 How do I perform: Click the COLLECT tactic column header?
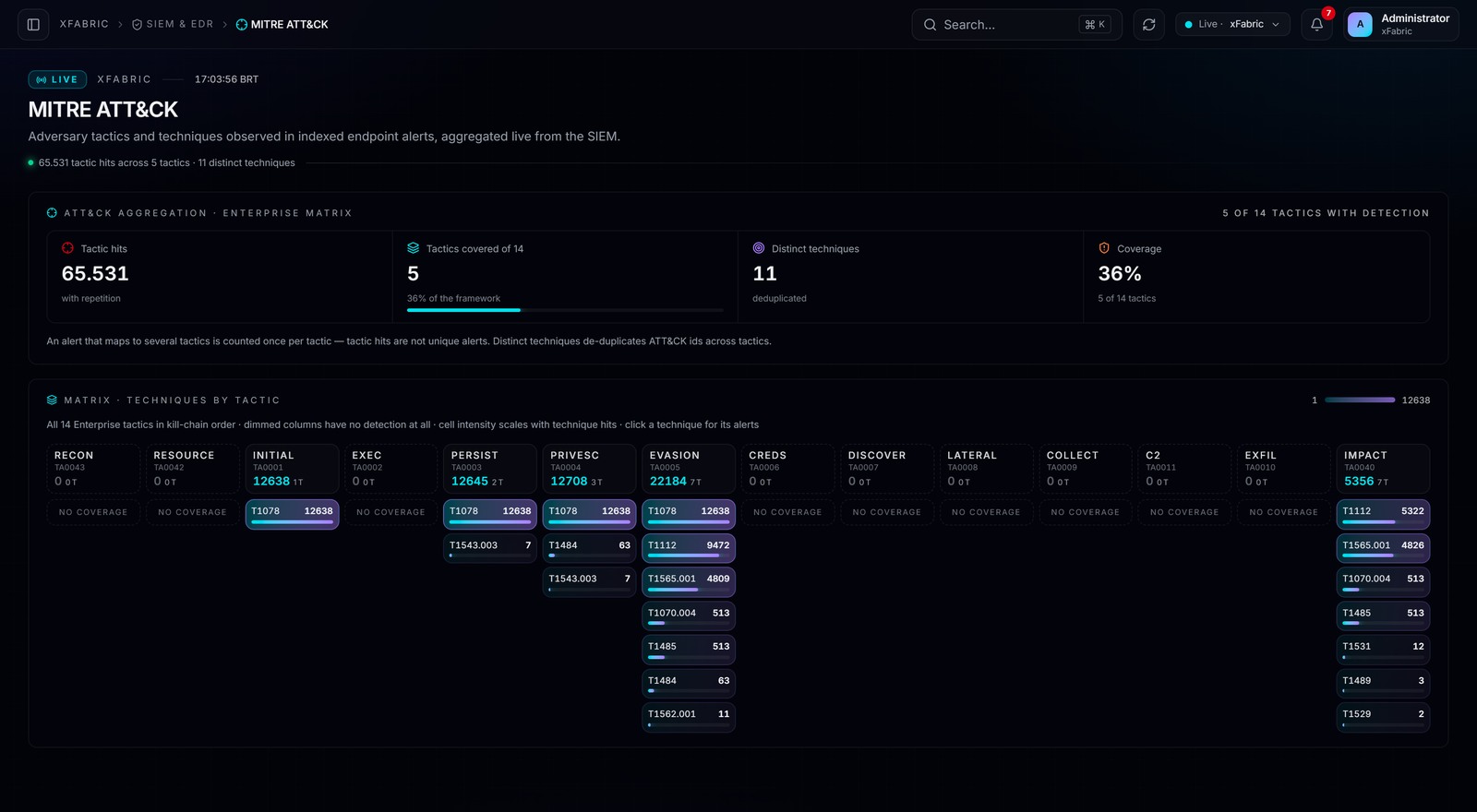coord(1086,469)
